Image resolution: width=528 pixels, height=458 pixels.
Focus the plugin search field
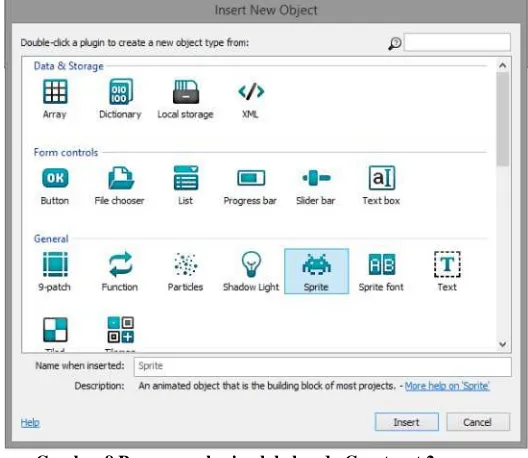click(457, 42)
